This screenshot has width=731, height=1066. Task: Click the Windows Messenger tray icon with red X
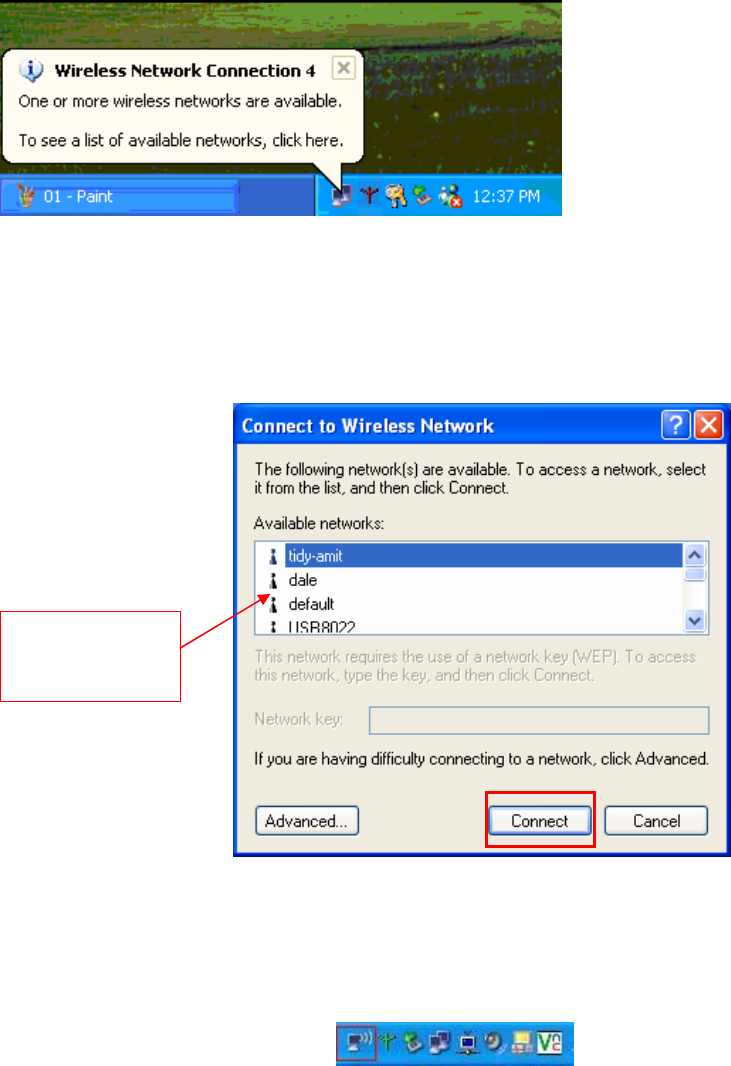tap(451, 196)
